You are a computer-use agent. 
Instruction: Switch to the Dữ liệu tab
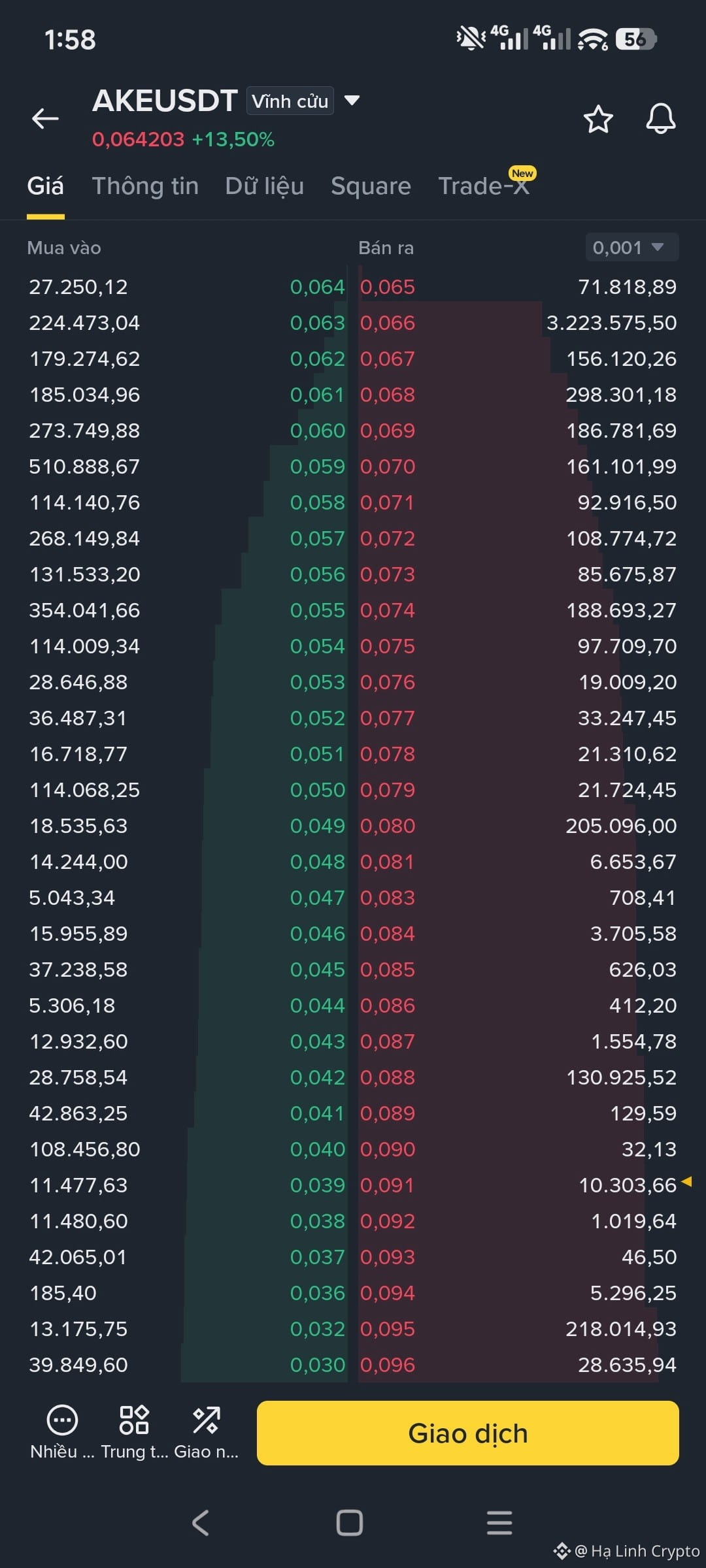coord(265,186)
